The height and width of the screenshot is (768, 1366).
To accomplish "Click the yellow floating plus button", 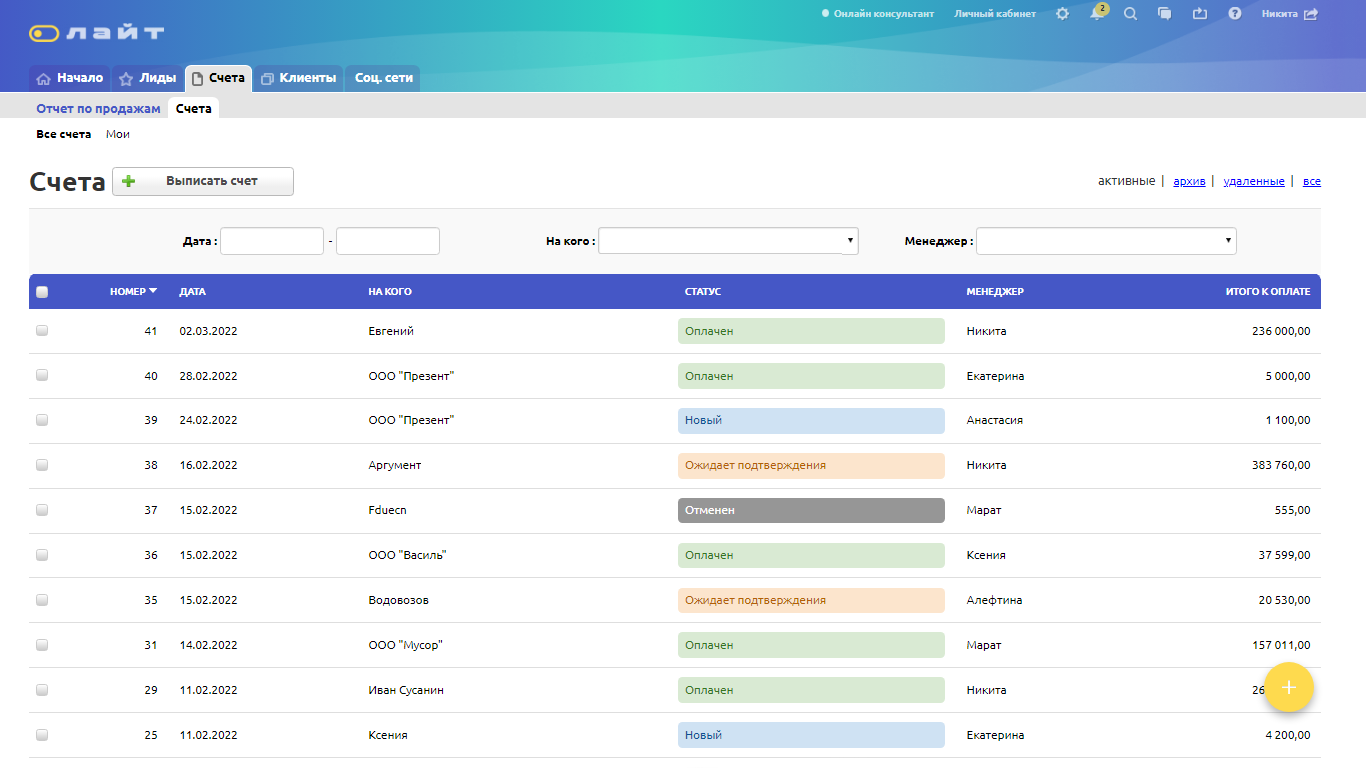I will pyautogui.click(x=1289, y=687).
